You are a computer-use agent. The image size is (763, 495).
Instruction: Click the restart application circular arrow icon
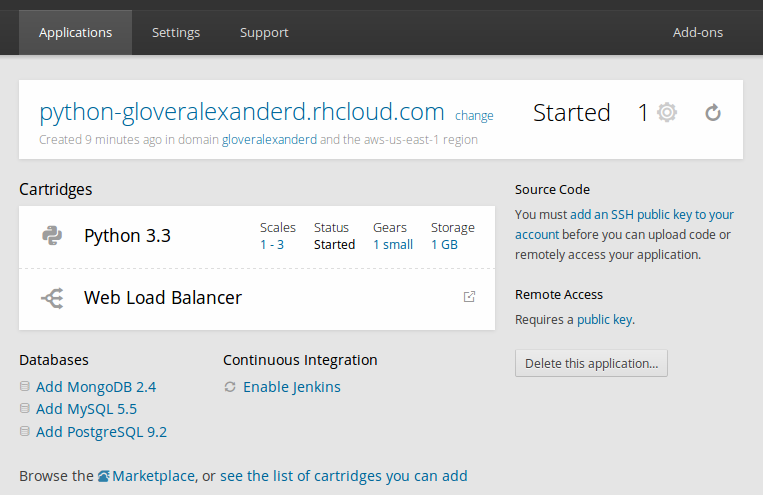point(713,113)
